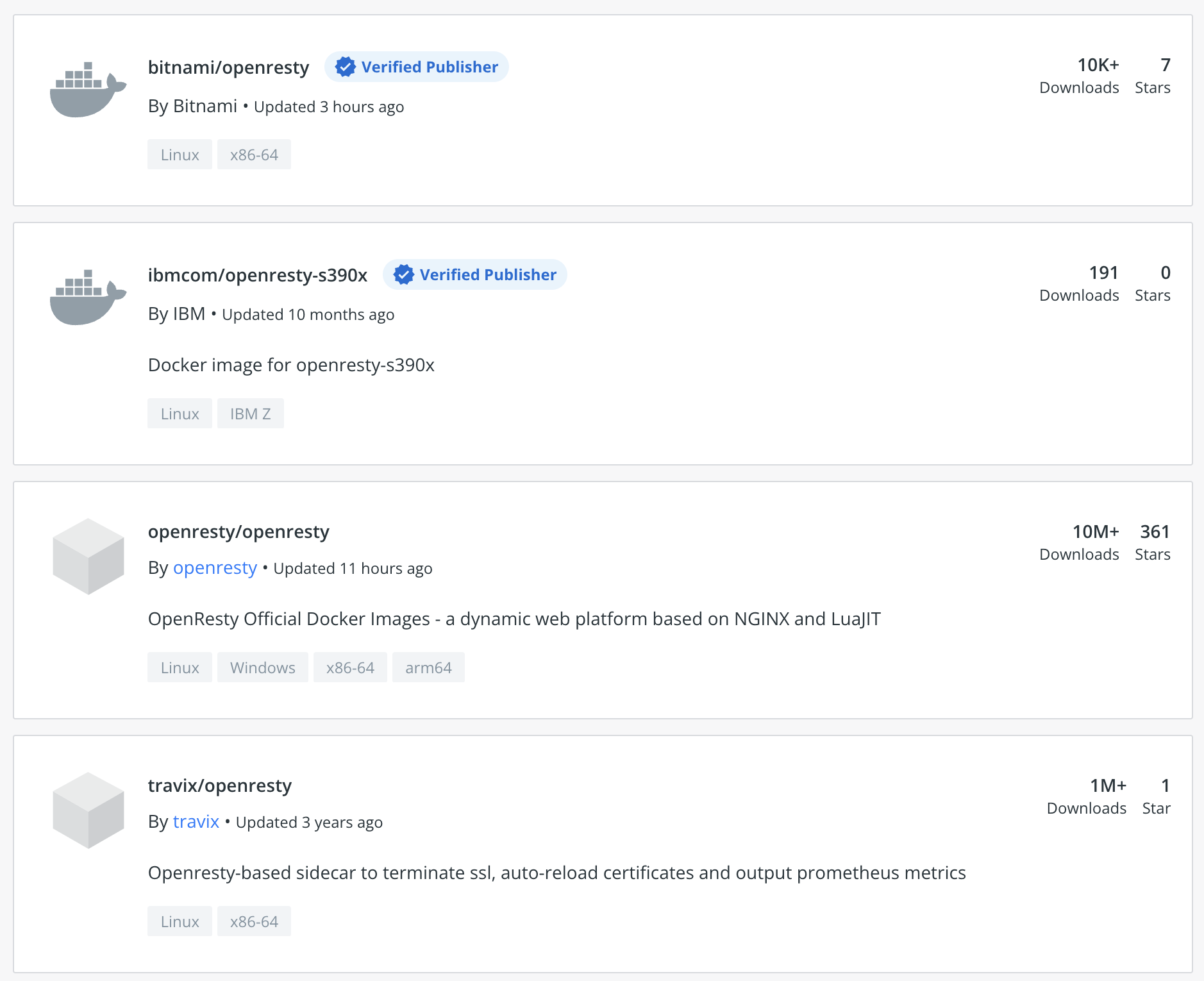This screenshot has height=981, width=1204.
Task: Click the 10K+ Downloads count for bitnami
Action: (x=1098, y=65)
